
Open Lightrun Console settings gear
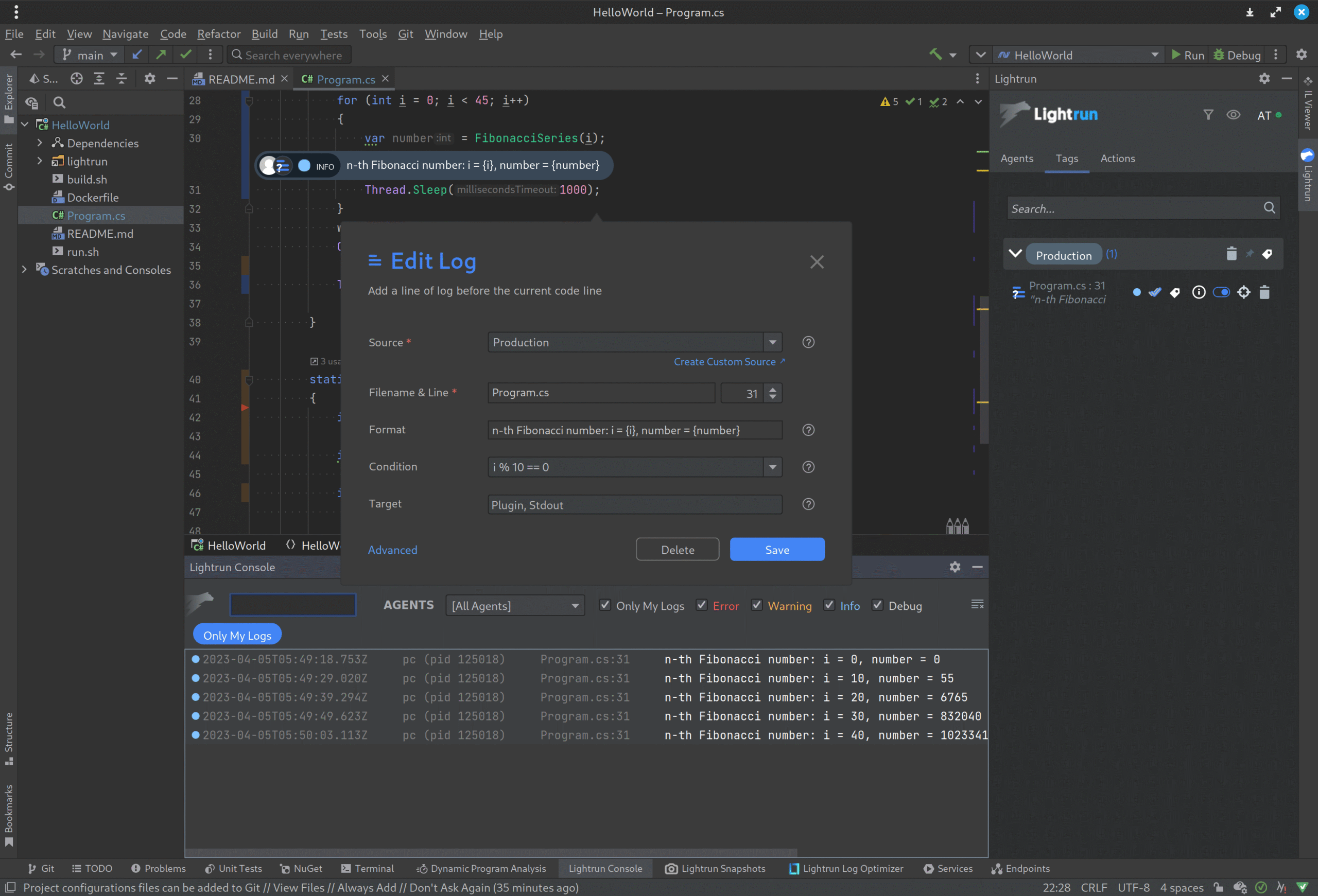coord(955,567)
